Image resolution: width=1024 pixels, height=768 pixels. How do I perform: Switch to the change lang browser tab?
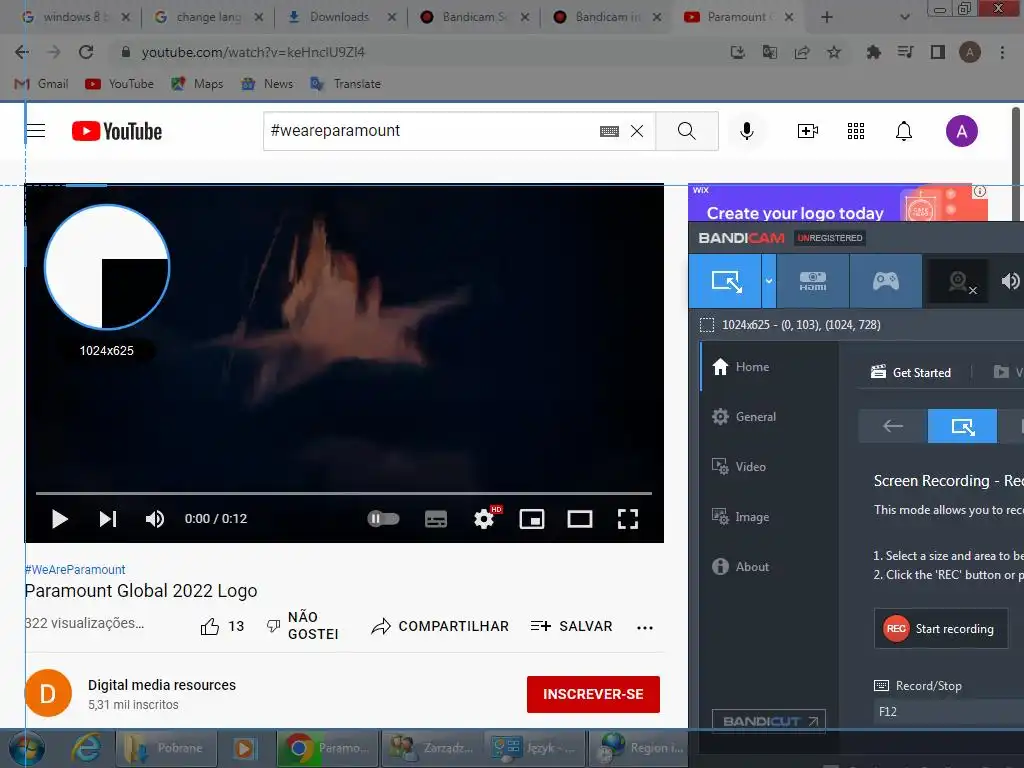click(208, 17)
